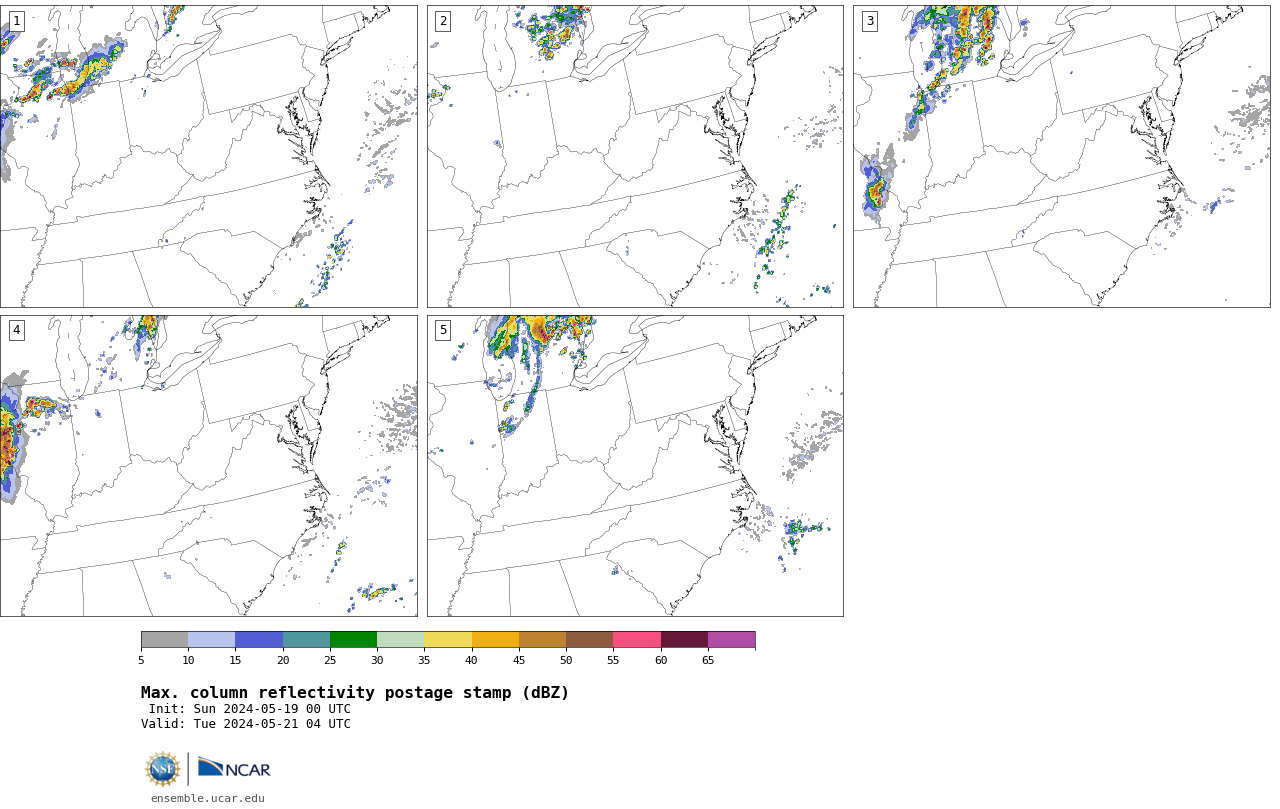
Task: Click the panel number label 3
Action: coord(869,21)
